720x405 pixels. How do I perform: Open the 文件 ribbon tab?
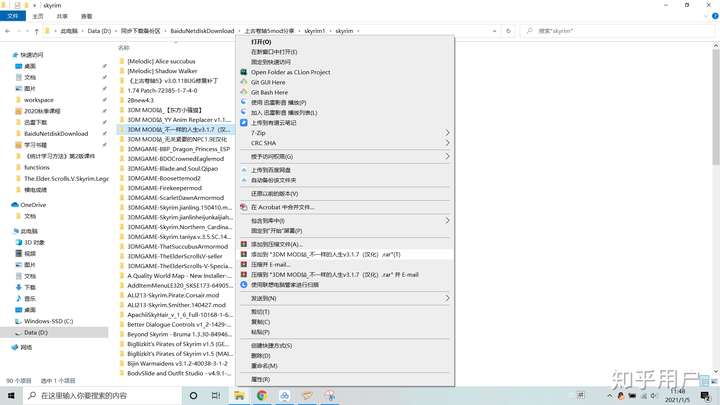pos(12,16)
